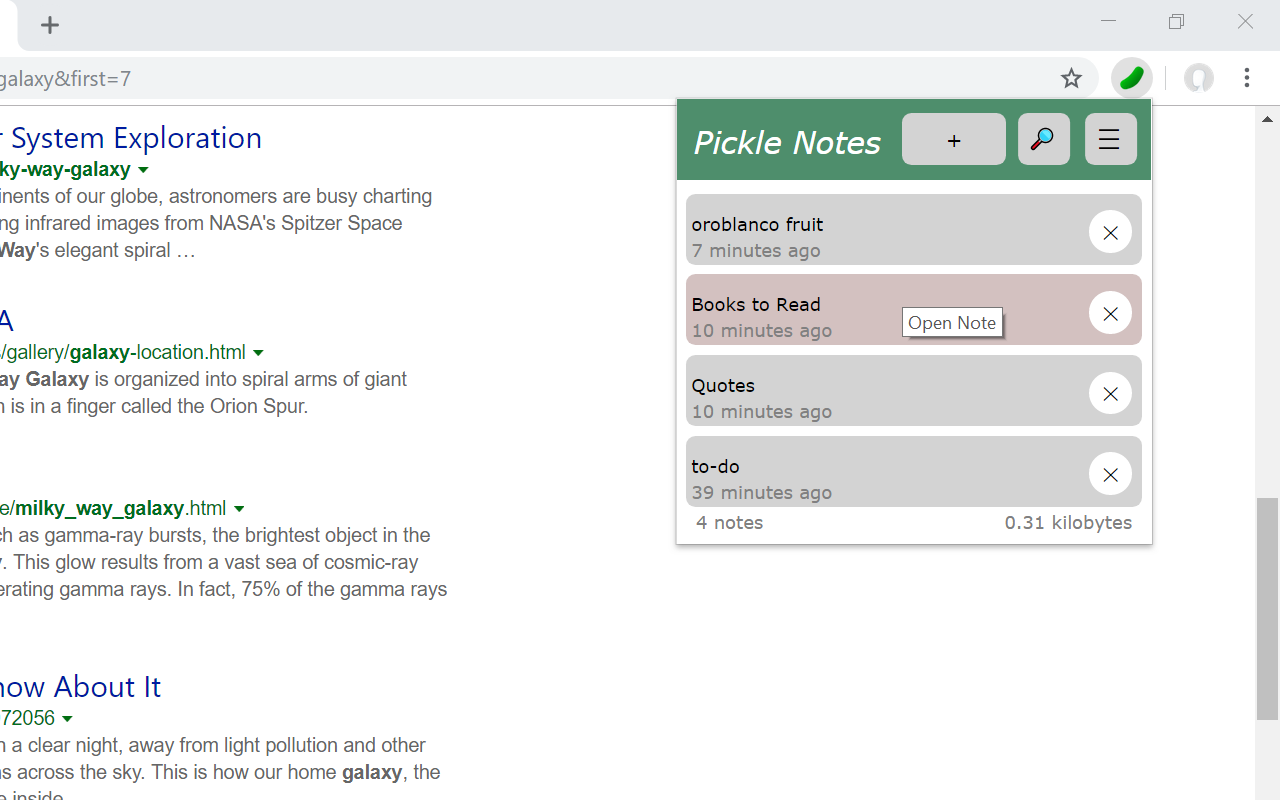Create a new note with the + button
The width and height of the screenshot is (1280, 800).
(953, 139)
